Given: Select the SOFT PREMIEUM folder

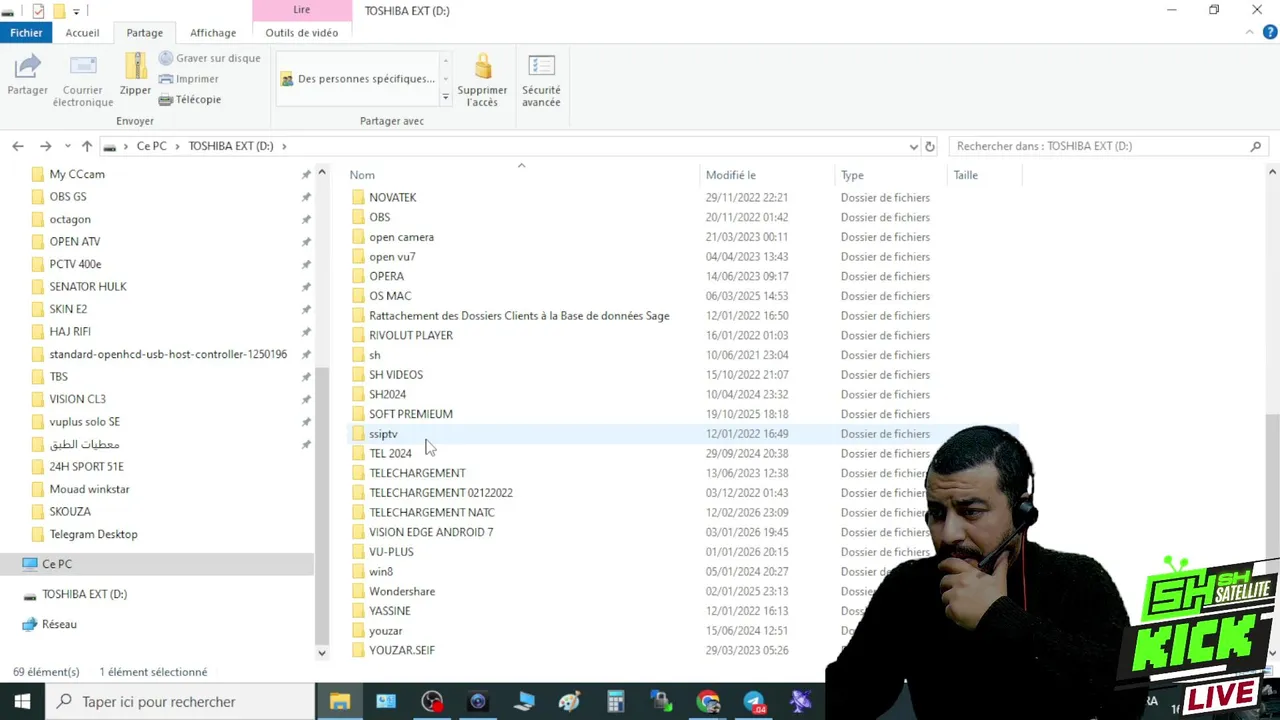Looking at the screenshot, I should tap(411, 414).
